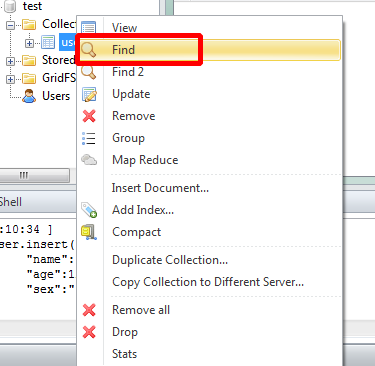Click the GridFS folder icon
375x366 pixels.
coord(29,78)
